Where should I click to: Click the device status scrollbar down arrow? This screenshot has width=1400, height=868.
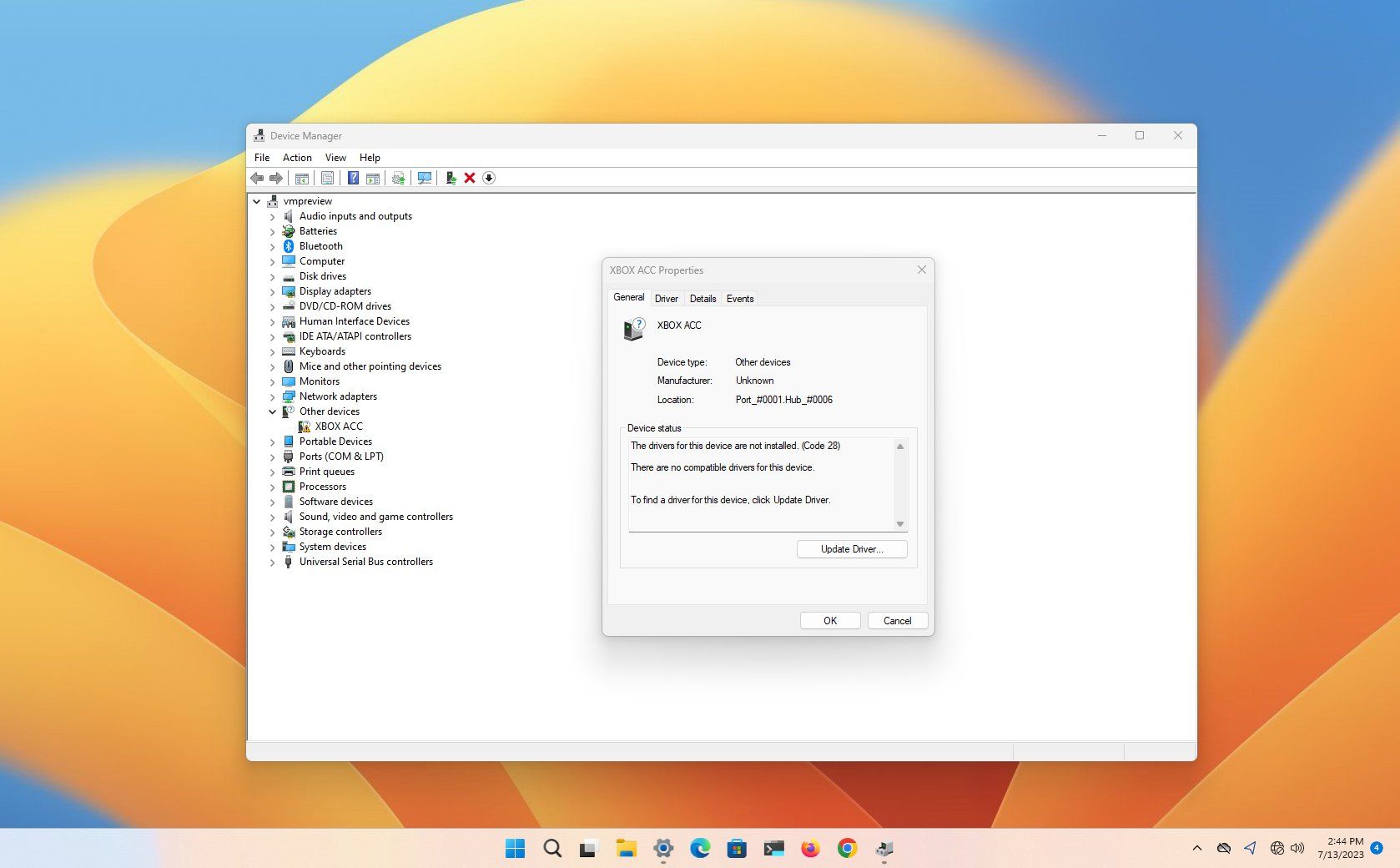coord(899,524)
